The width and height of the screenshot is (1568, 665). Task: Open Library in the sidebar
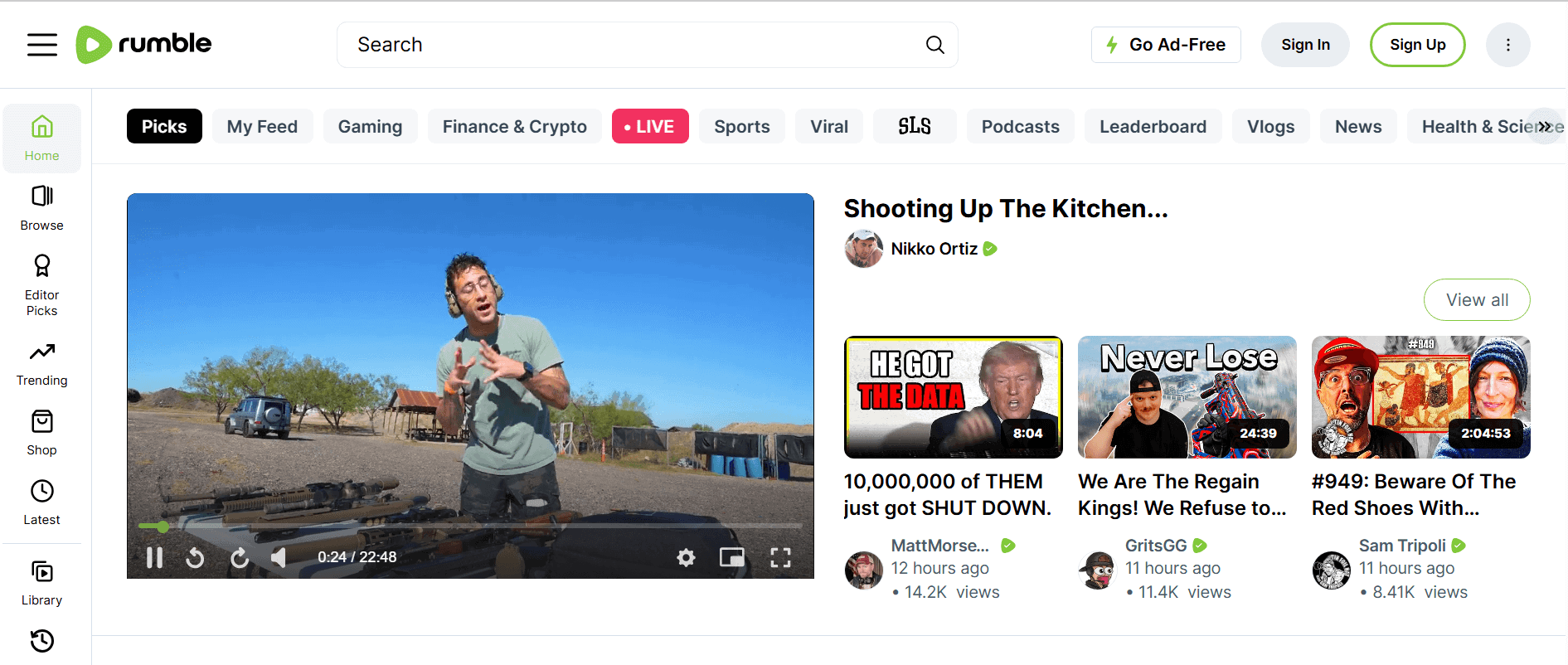tap(41, 583)
